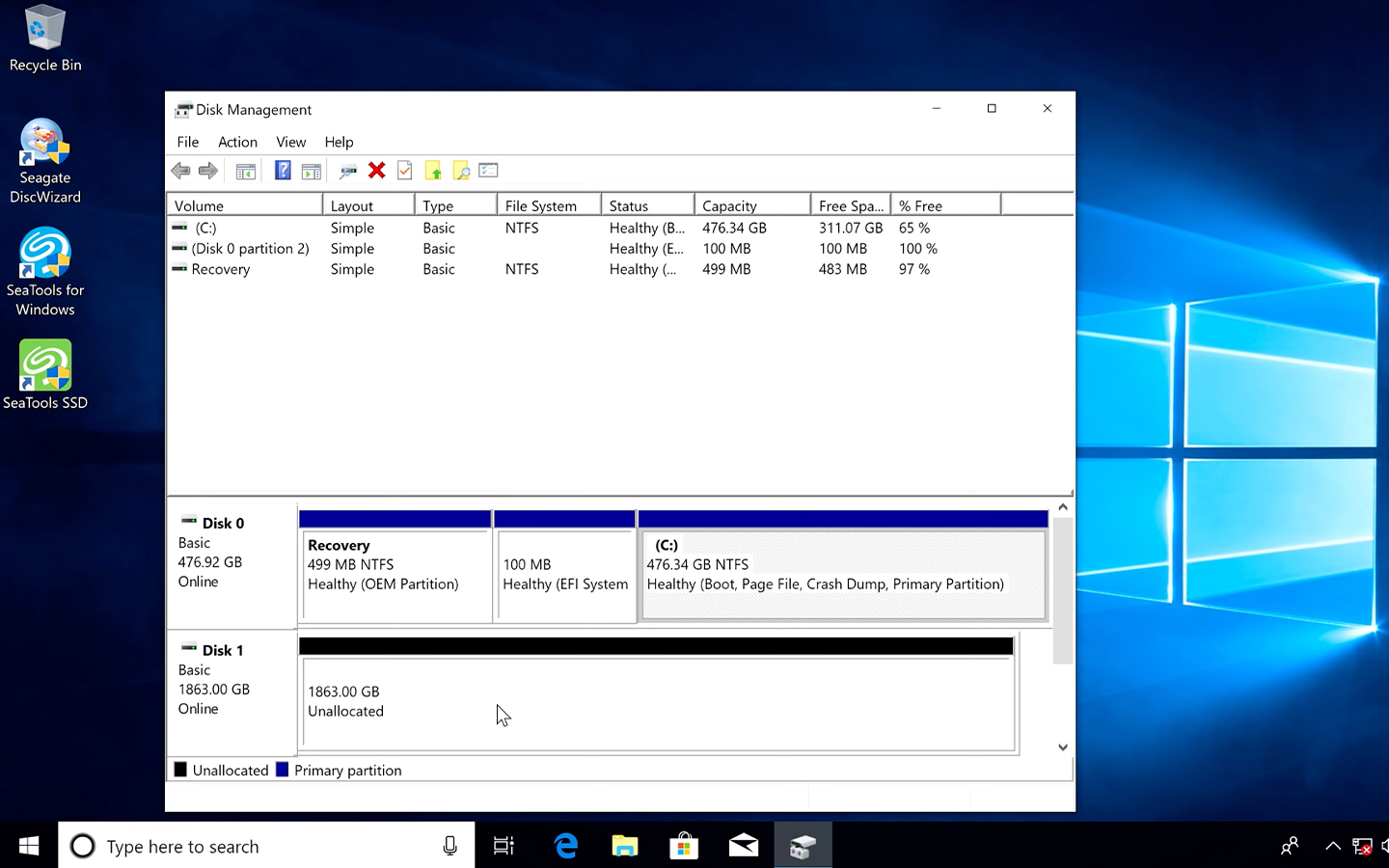
Task: Click the Type here to search box
Action: (x=266, y=846)
